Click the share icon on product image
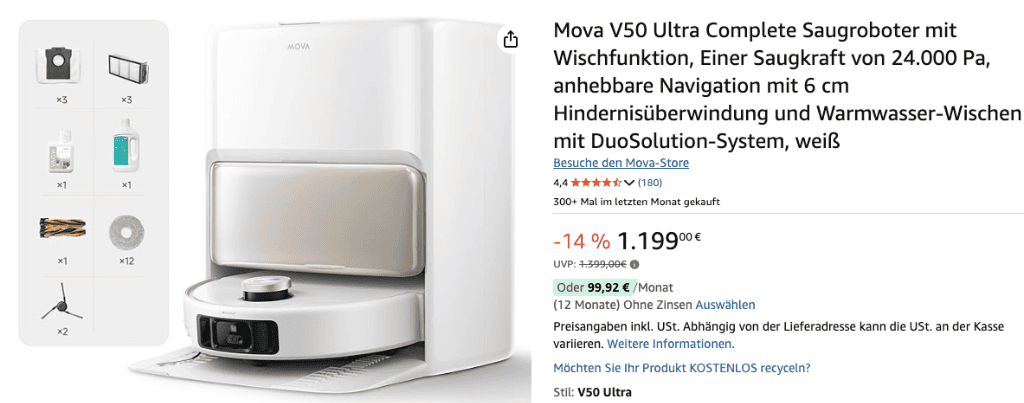Screen dimensions: 1024x403 tap(510, 40)
